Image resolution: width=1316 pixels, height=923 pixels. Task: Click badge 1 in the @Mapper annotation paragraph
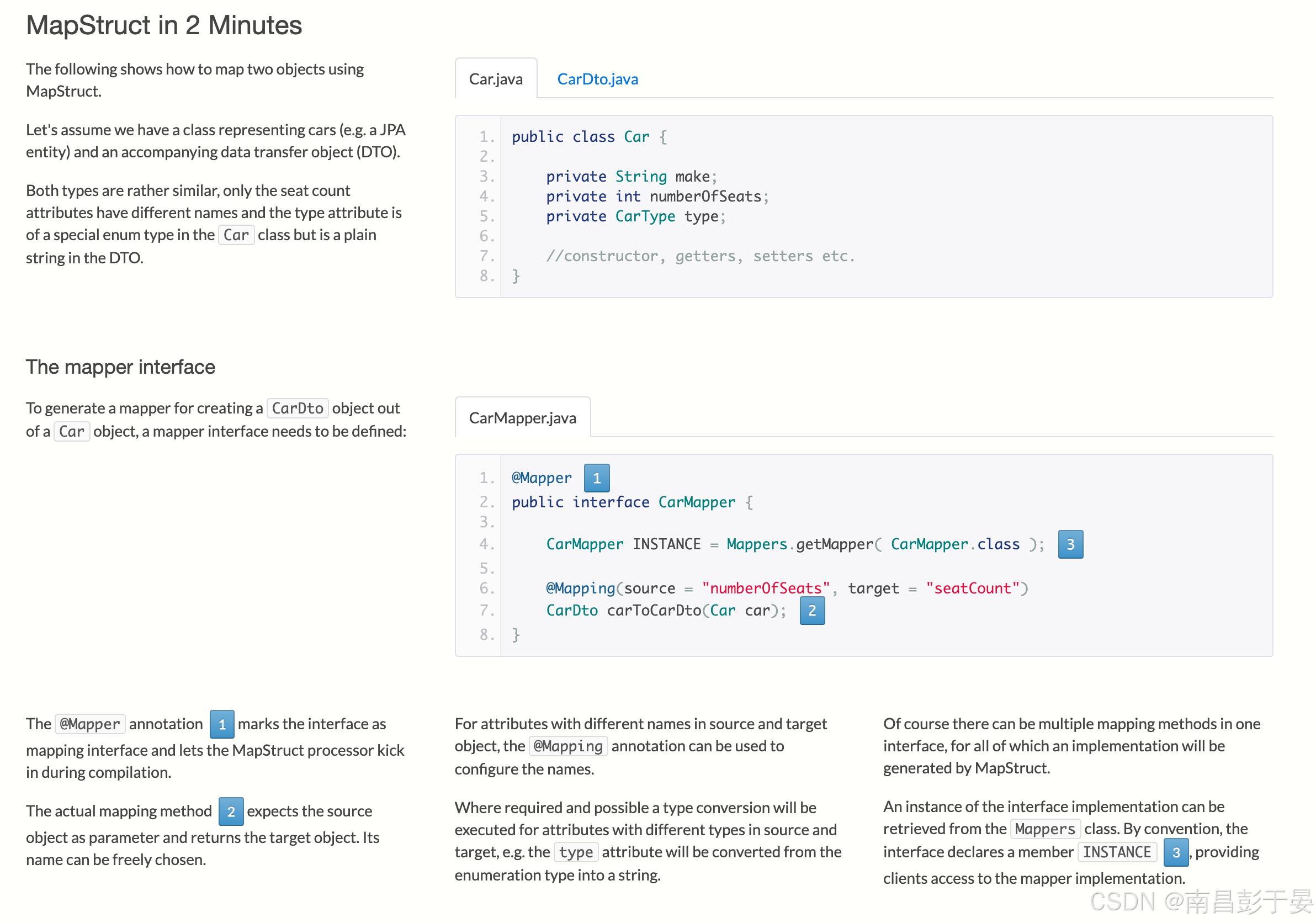coord(222,724)
